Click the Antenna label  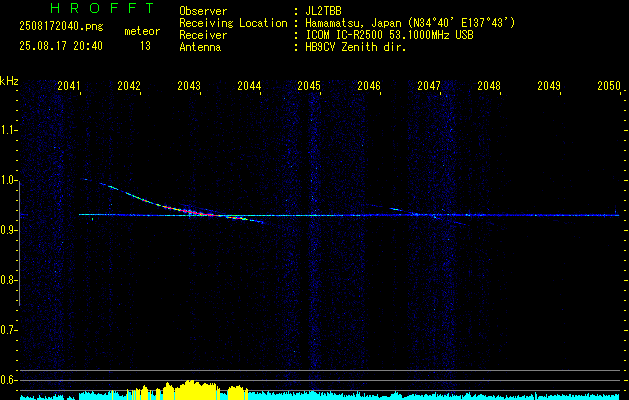click(200, 47)
